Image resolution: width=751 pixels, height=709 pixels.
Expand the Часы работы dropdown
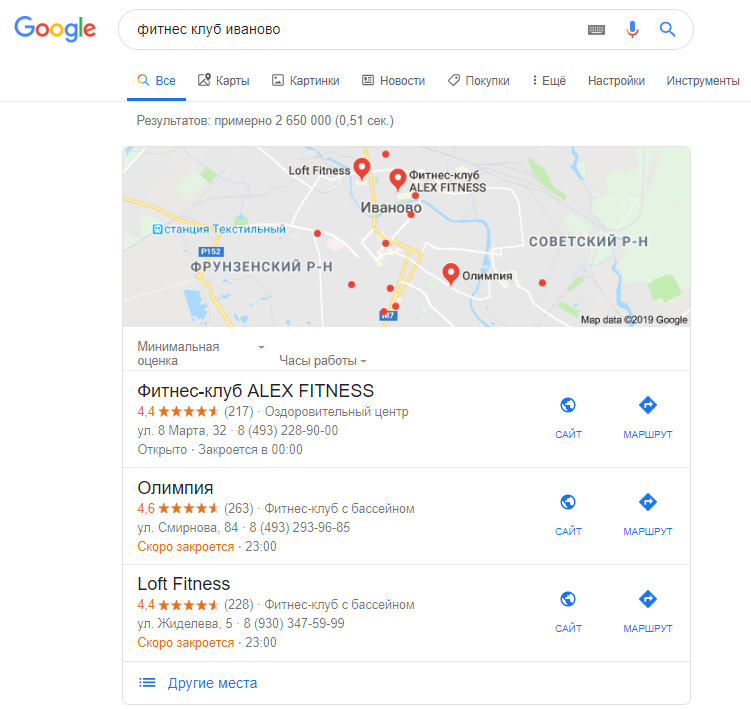tap(323, 361)
